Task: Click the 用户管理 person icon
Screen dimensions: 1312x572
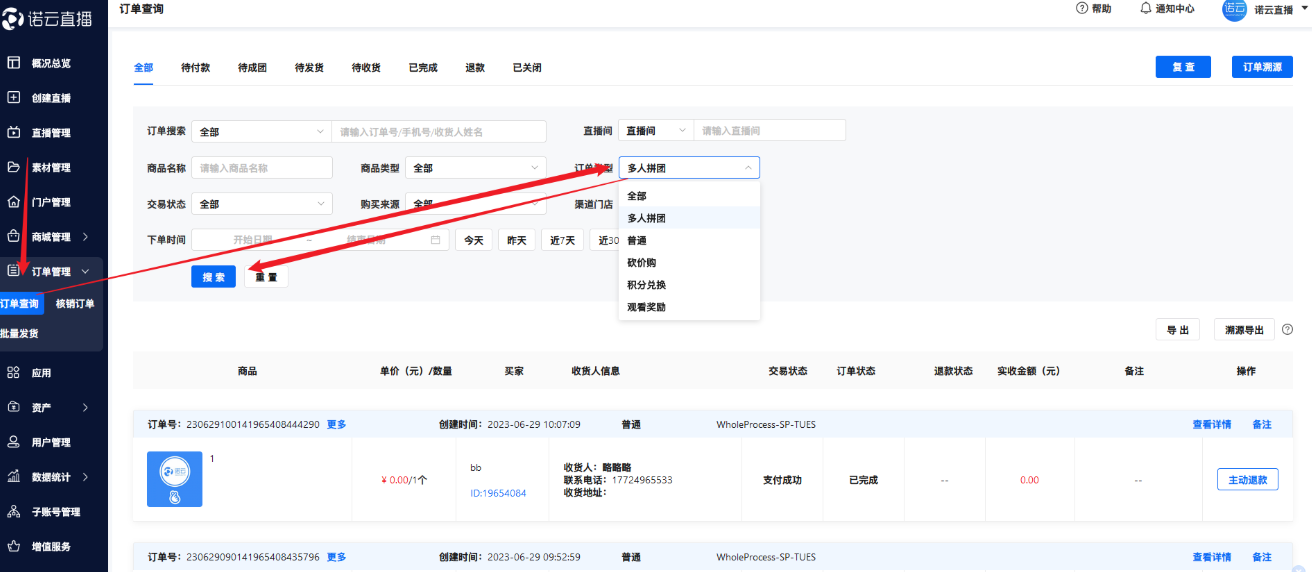Action: 14,442
